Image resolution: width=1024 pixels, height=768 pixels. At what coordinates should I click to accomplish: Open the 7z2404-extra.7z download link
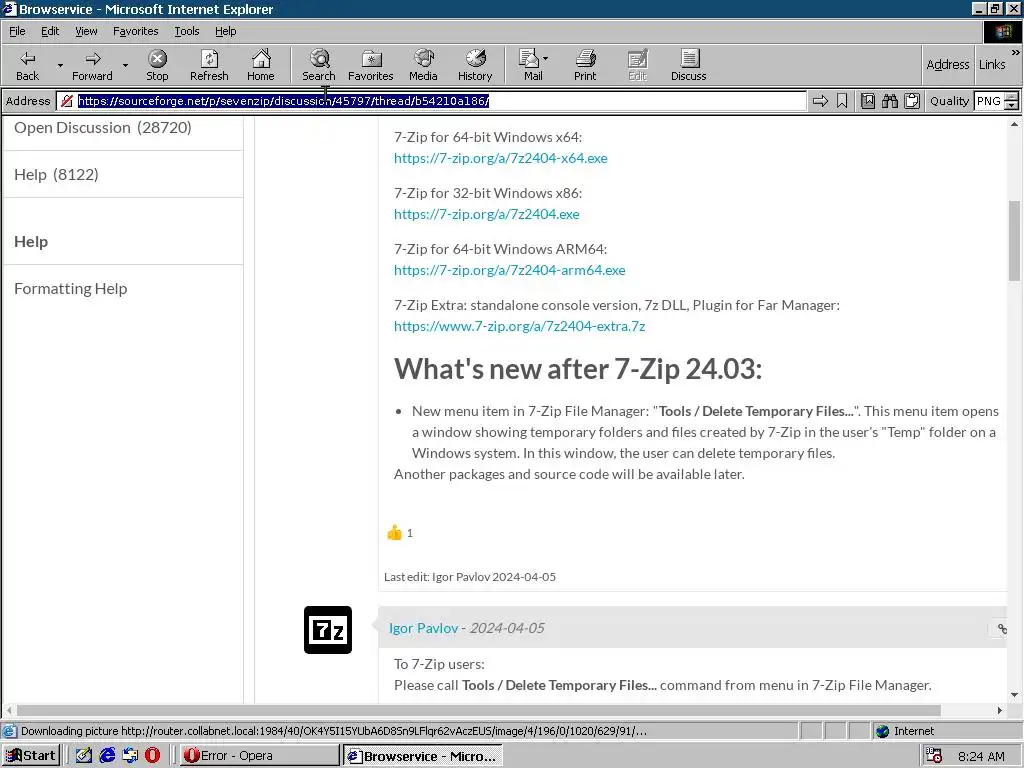pyautogui.click(x=519, y=327)
